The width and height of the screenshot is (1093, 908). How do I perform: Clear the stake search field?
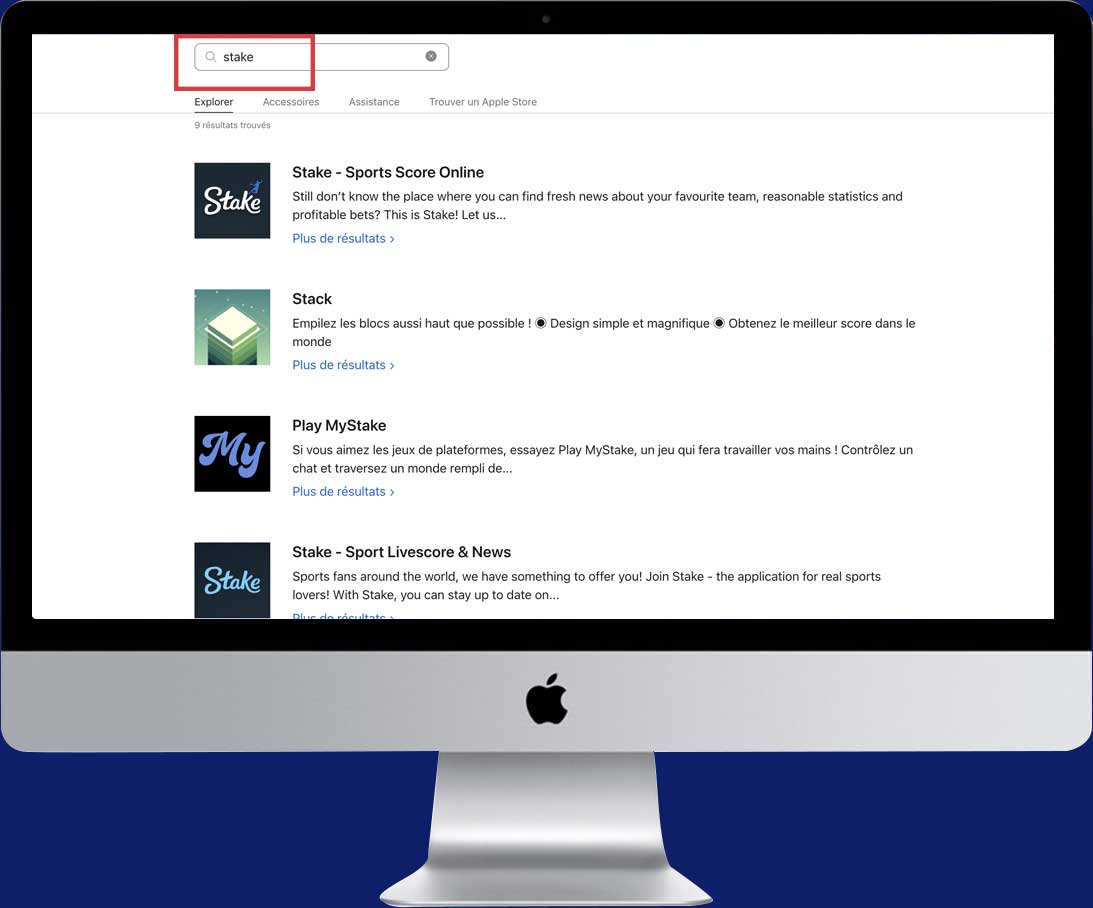431,56
